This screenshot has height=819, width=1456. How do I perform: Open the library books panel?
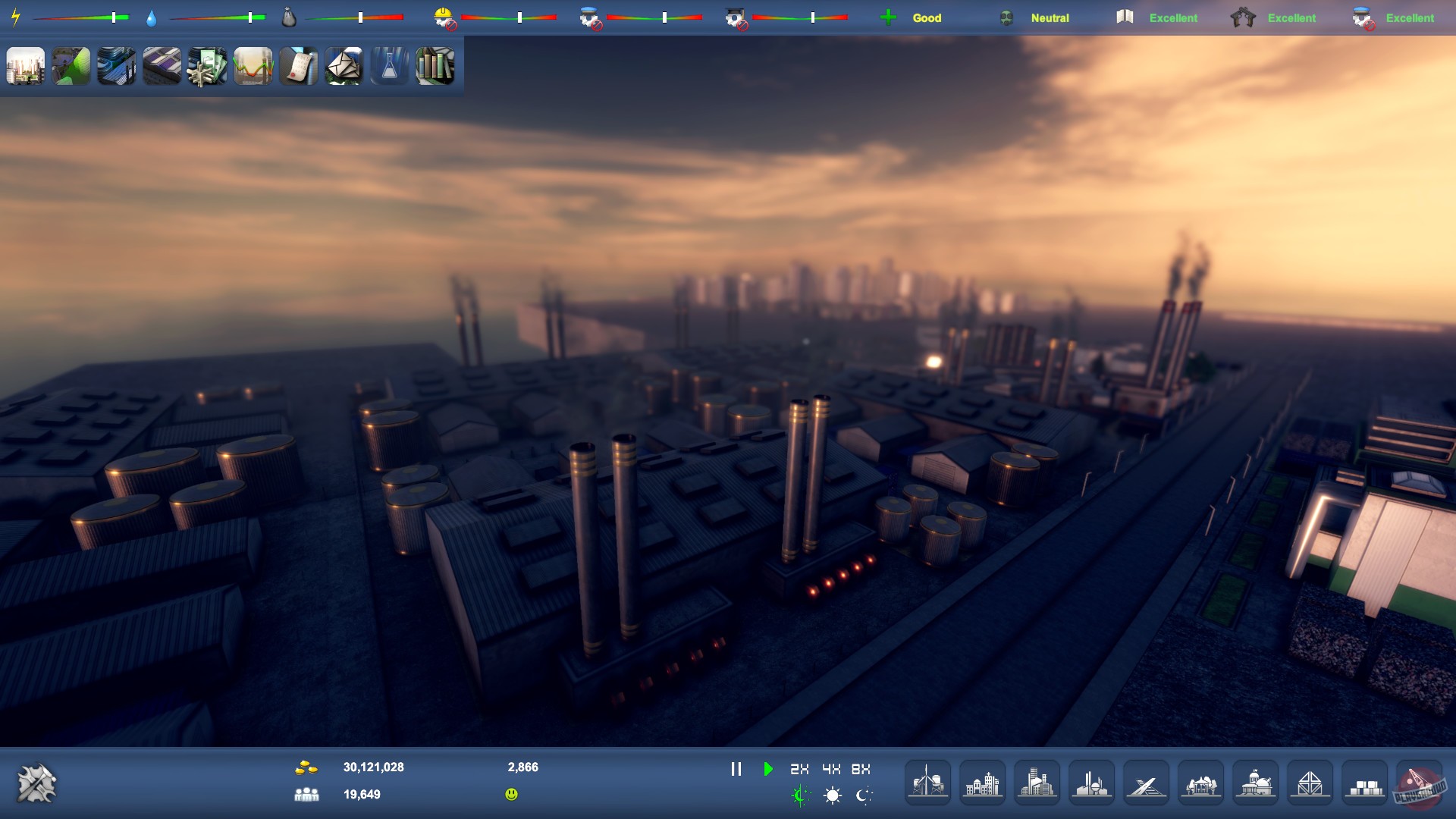(x=435, y=66)
